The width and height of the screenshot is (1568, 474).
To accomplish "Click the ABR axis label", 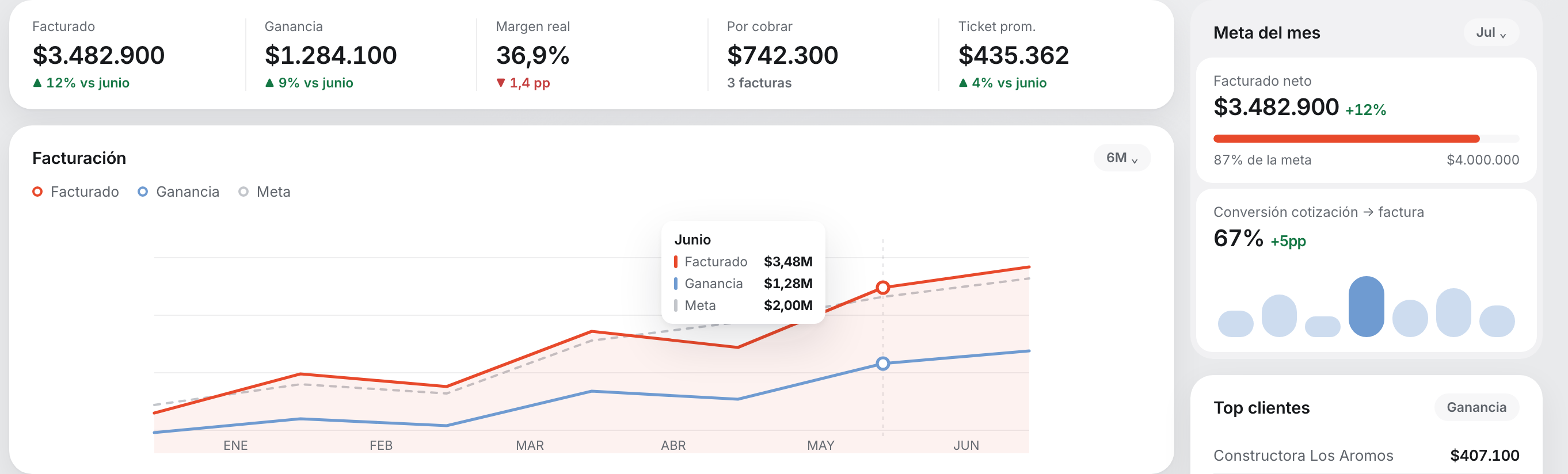I will (673, 445).
